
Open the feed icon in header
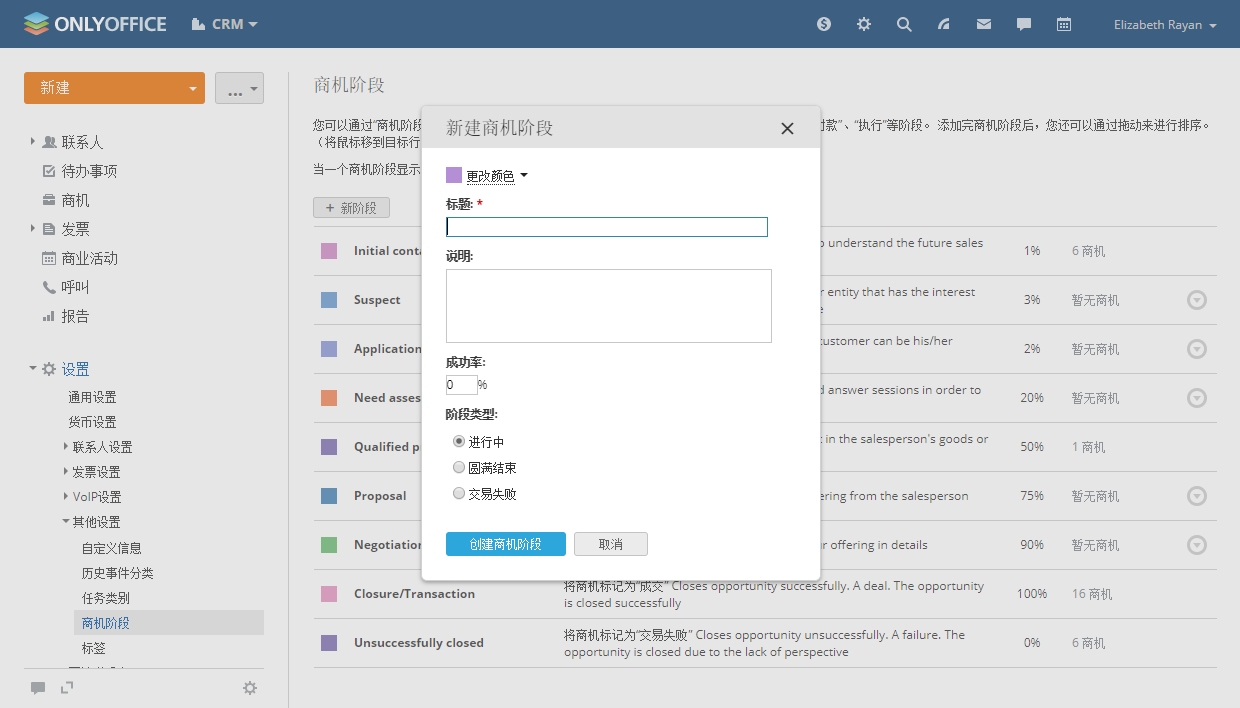944,24
